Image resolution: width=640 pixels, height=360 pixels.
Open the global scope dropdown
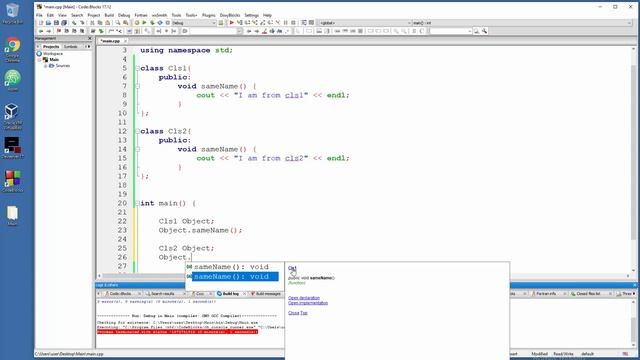click(x=365, y=23)
